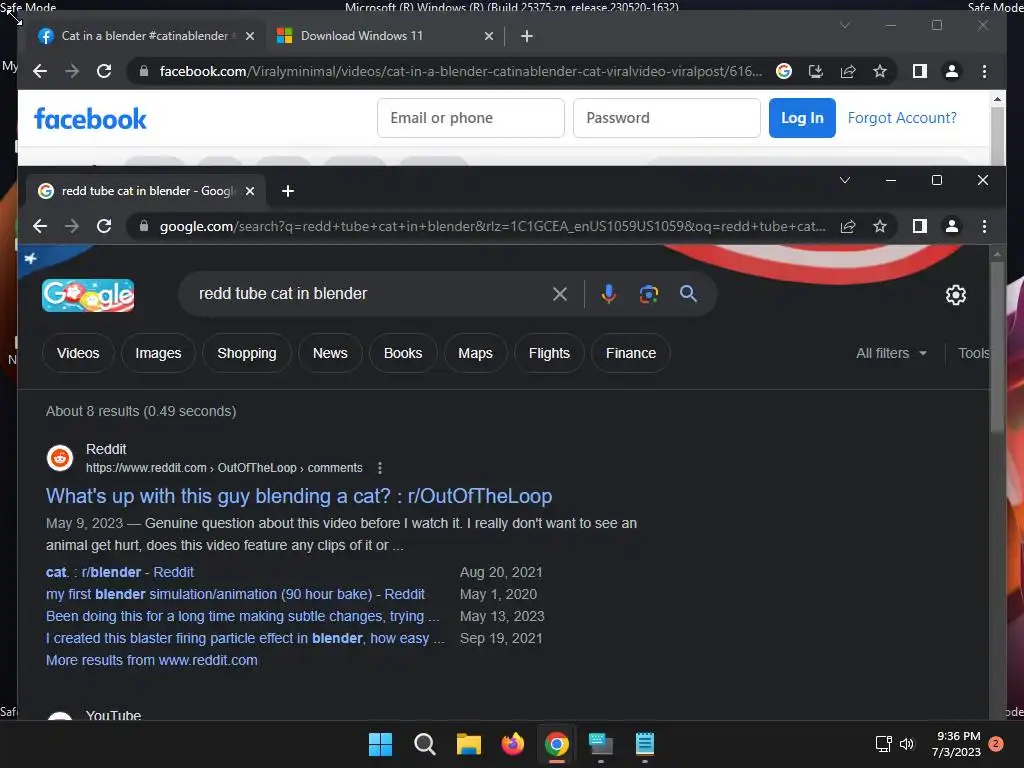The image size is (1024, 768).
Task: Filter results by Videos
Action: tap(78, 353)
